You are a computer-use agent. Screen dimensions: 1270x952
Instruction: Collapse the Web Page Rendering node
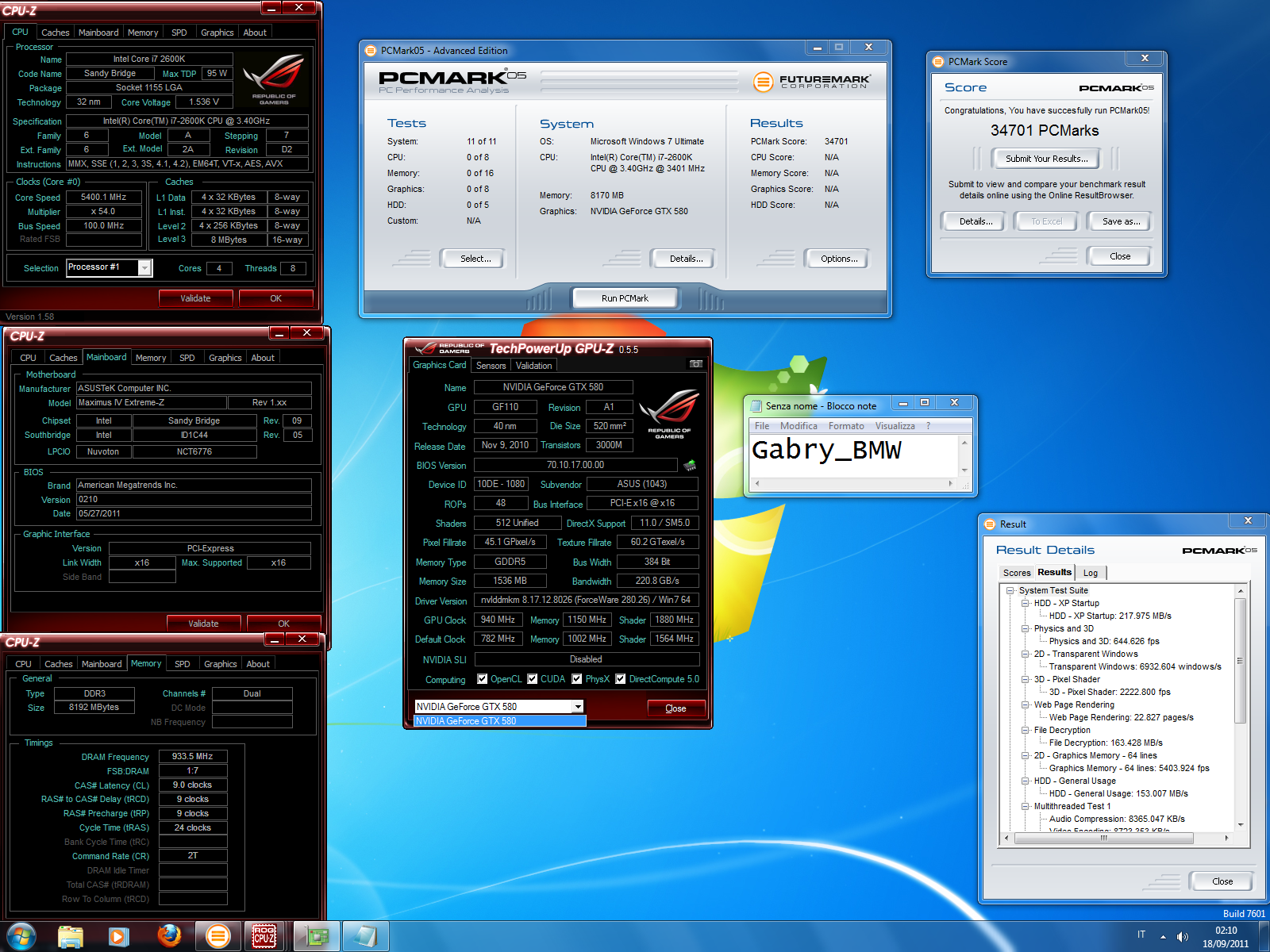tap(1026, 704)
